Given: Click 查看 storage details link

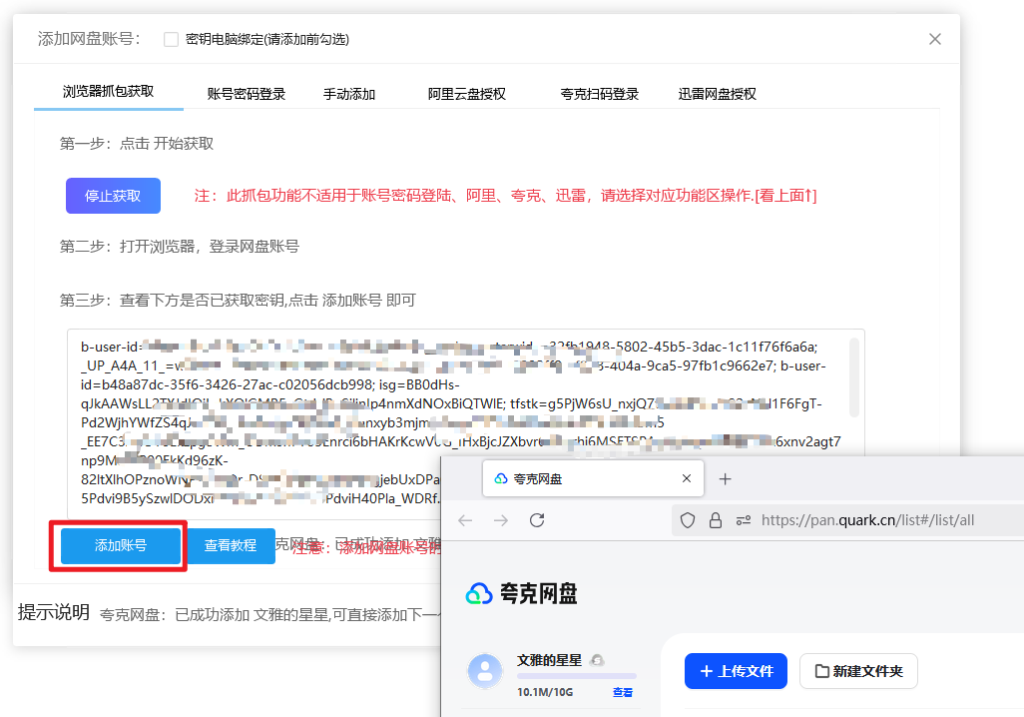Looking at the screenshot, I should [622, 692].
